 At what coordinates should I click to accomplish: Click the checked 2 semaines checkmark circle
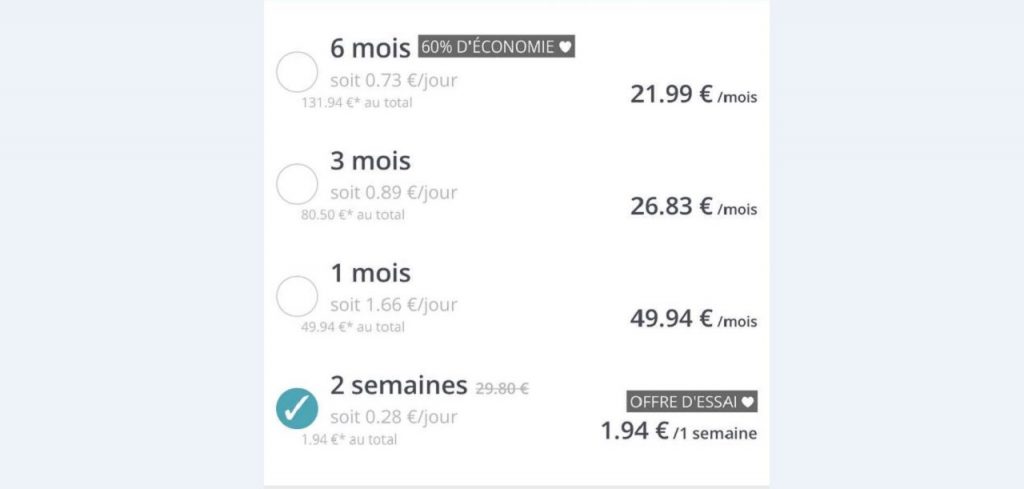[x=296, y=409]
